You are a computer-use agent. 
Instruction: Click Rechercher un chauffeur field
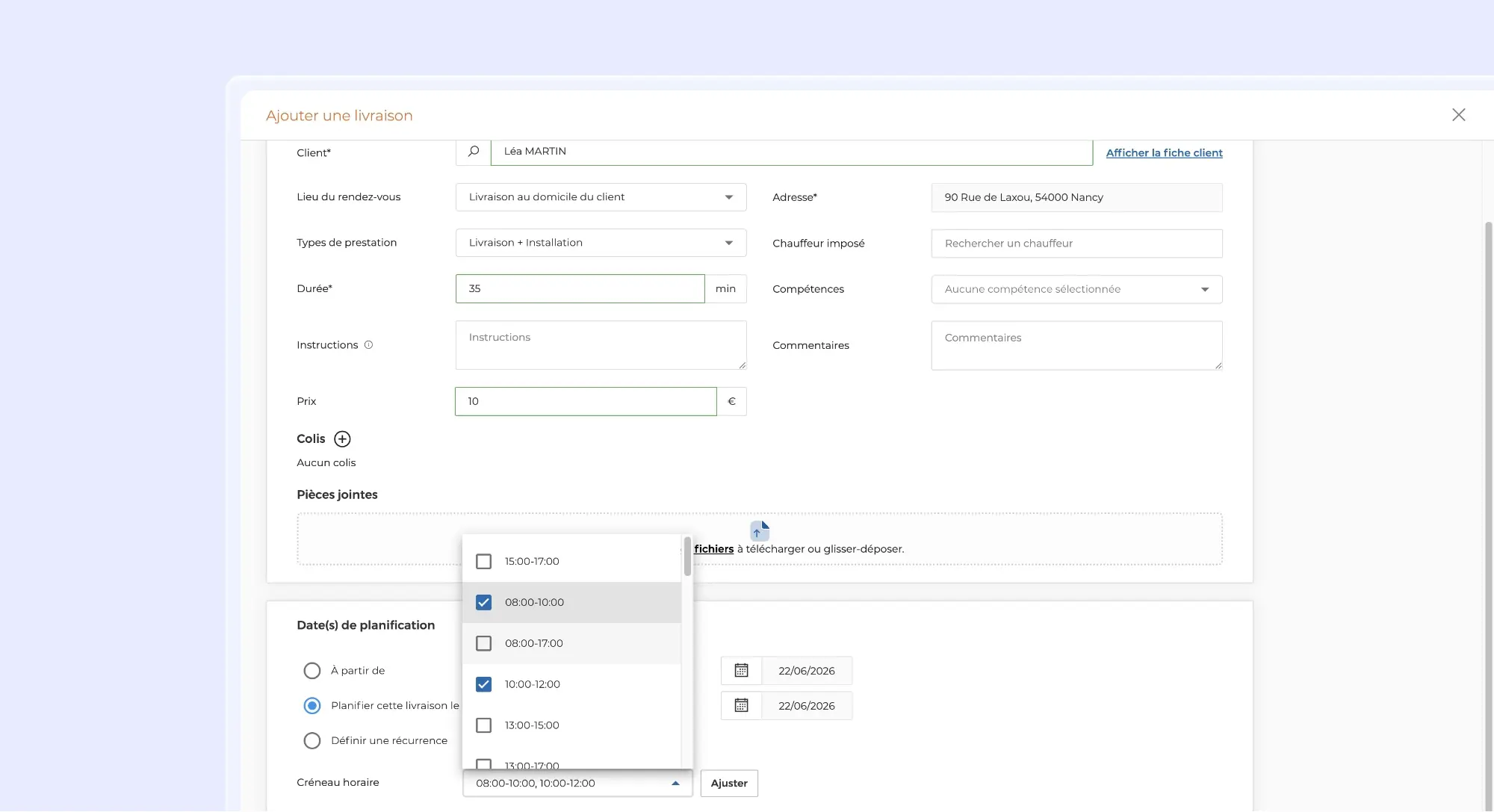coord(1076,244)
